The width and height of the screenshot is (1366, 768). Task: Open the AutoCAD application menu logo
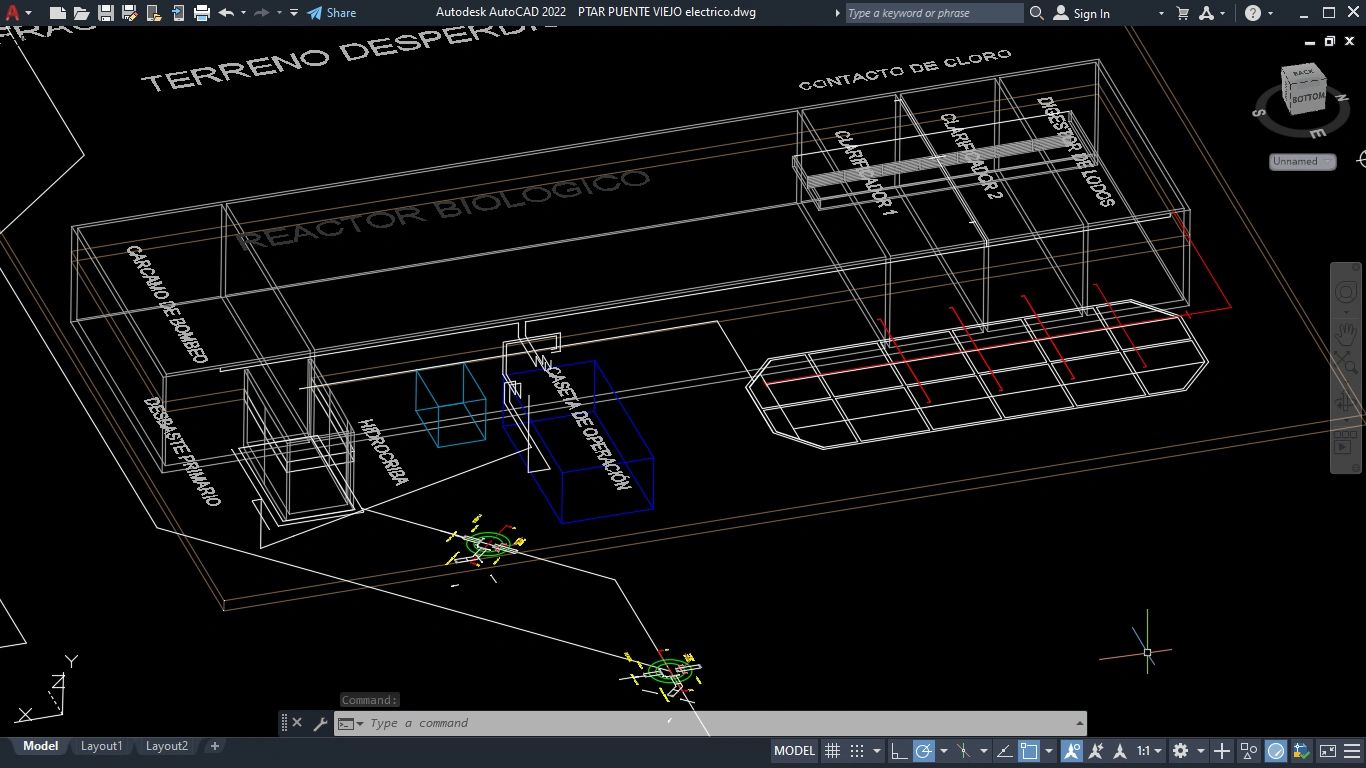pos(14,13)
